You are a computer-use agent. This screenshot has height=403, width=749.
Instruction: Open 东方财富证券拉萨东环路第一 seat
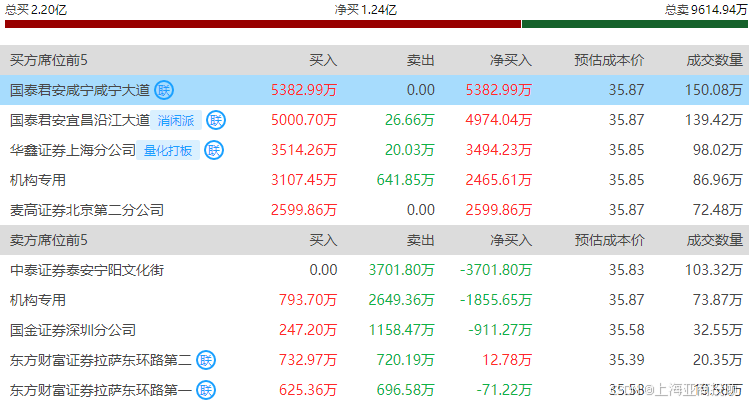coord(101,390)
